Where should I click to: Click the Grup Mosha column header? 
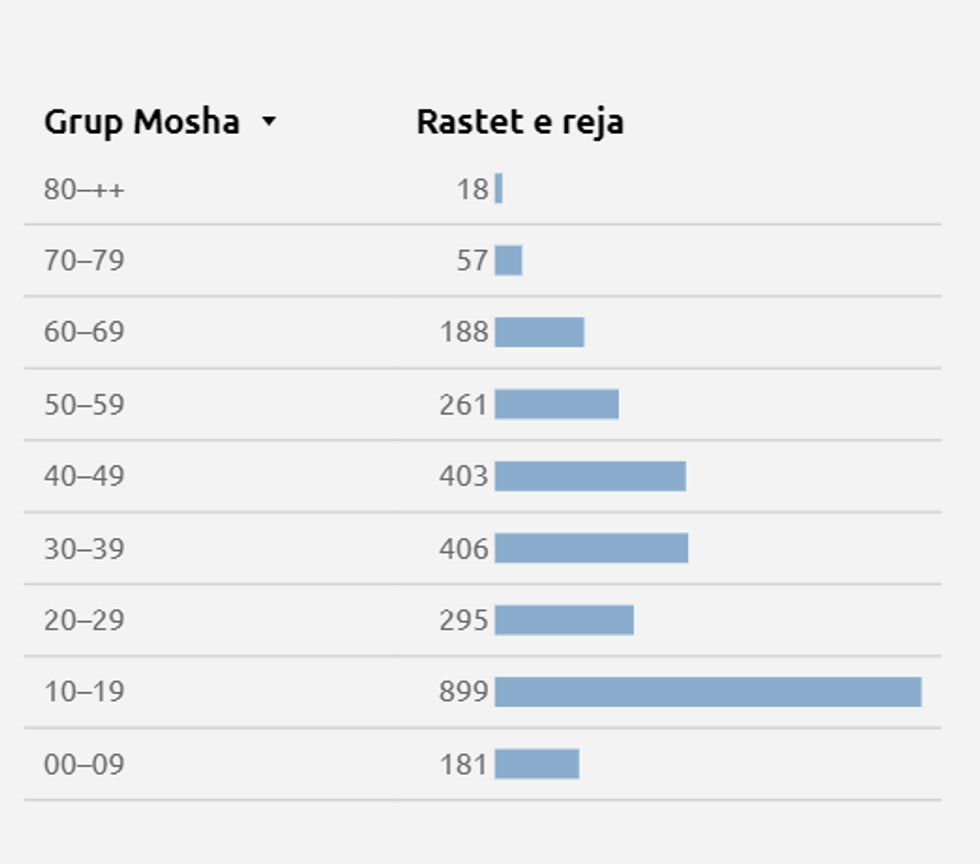tap(141, 122)
